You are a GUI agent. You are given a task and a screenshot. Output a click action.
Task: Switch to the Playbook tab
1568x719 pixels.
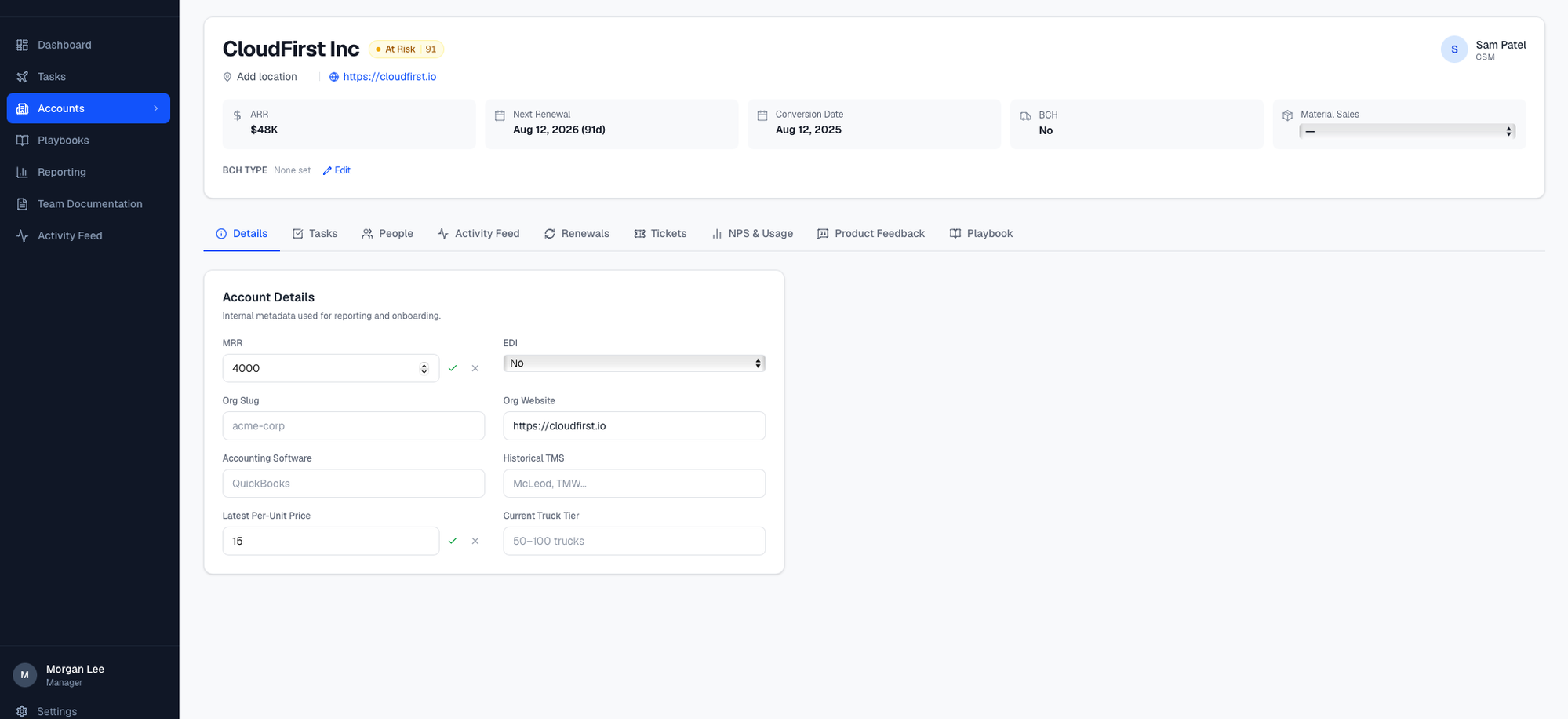tap(981, 234)
